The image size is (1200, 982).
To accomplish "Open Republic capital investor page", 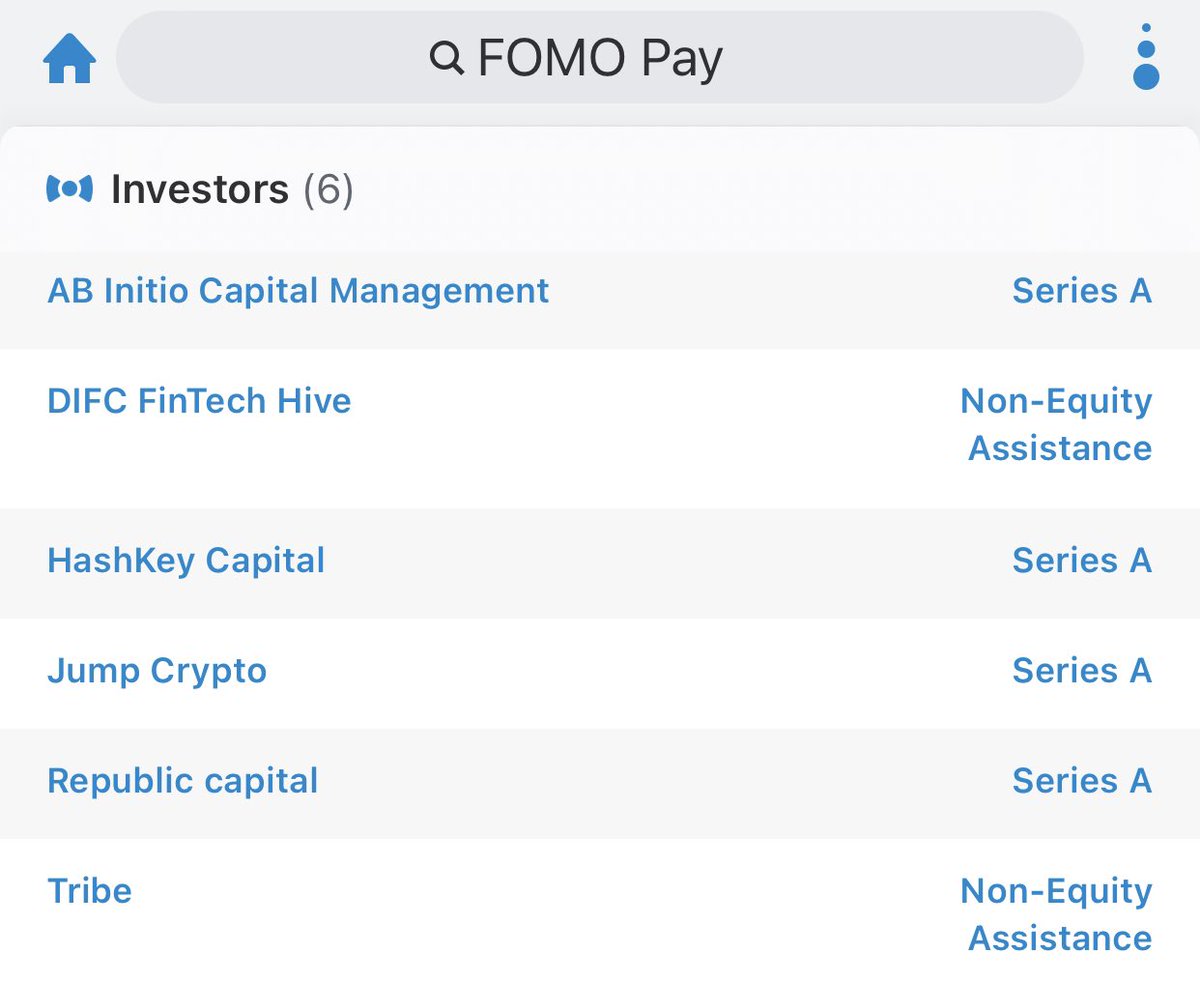I will [x=182, y=781].
